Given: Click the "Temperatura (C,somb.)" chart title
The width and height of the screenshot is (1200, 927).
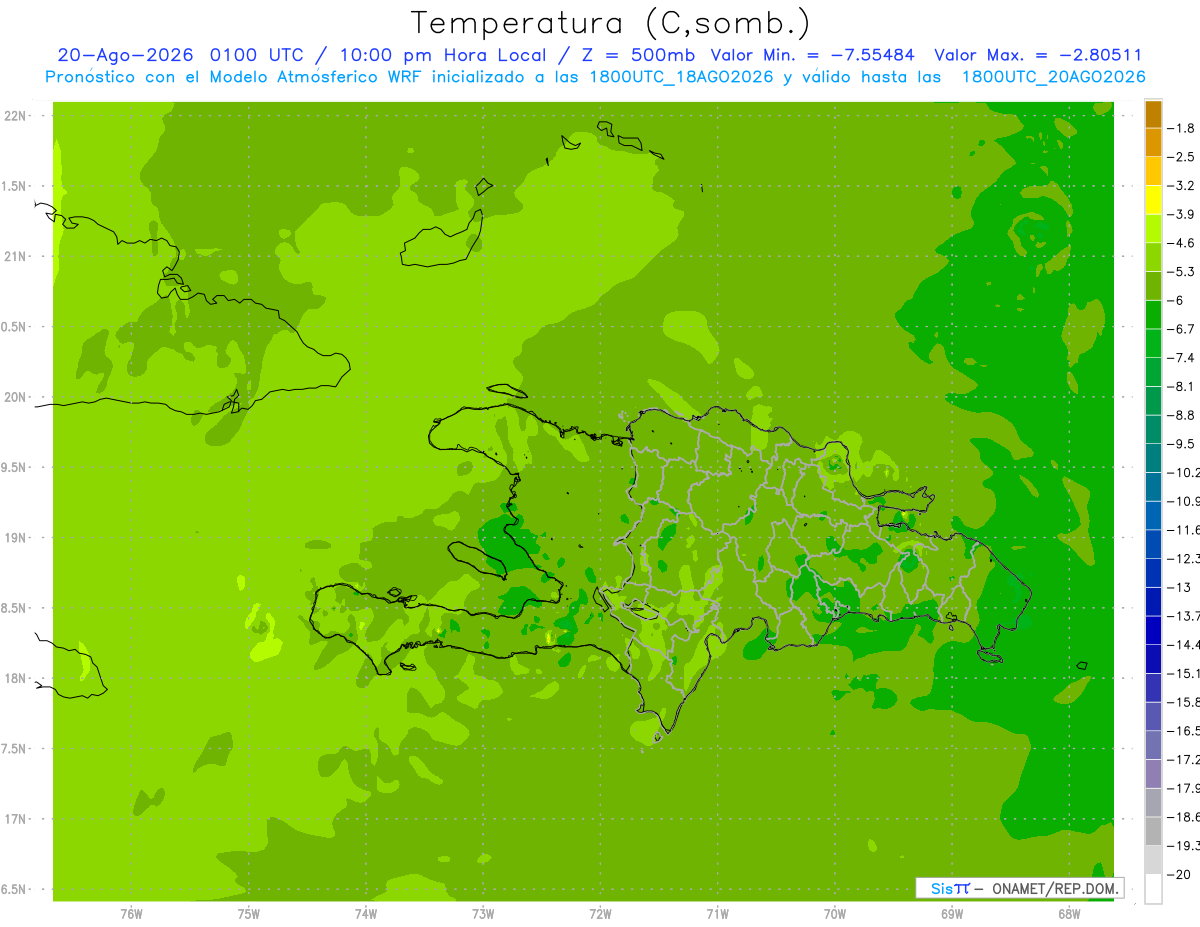Looking at the screenshot, I should point(611,23).
